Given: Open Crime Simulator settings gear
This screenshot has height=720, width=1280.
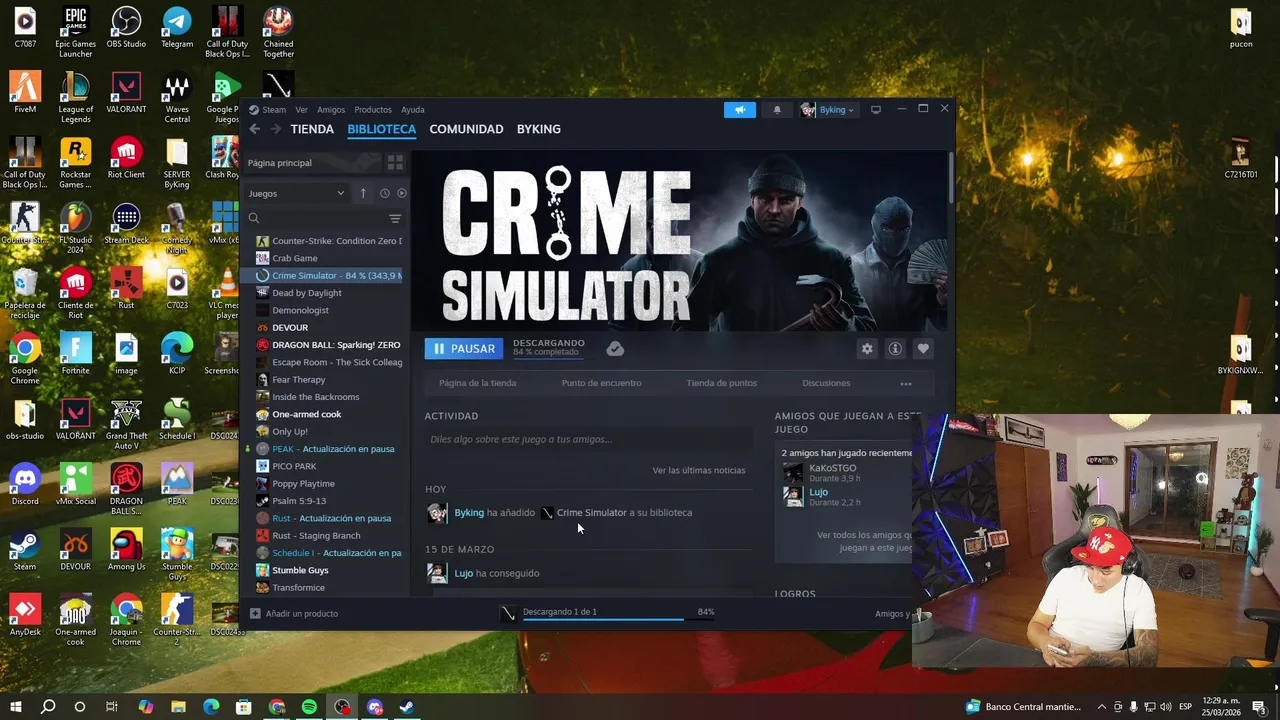Looking at the screenshot, I should [867, 348].
